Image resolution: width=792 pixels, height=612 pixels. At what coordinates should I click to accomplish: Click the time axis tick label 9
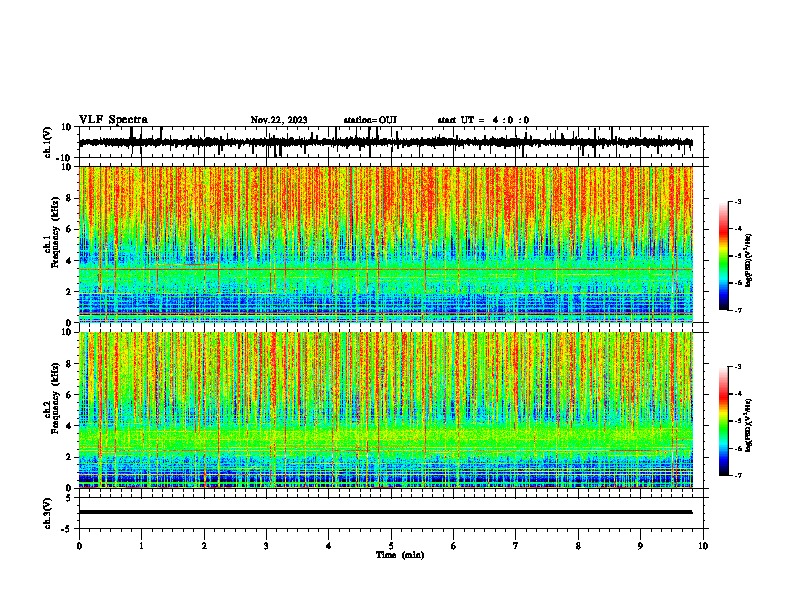640,546
